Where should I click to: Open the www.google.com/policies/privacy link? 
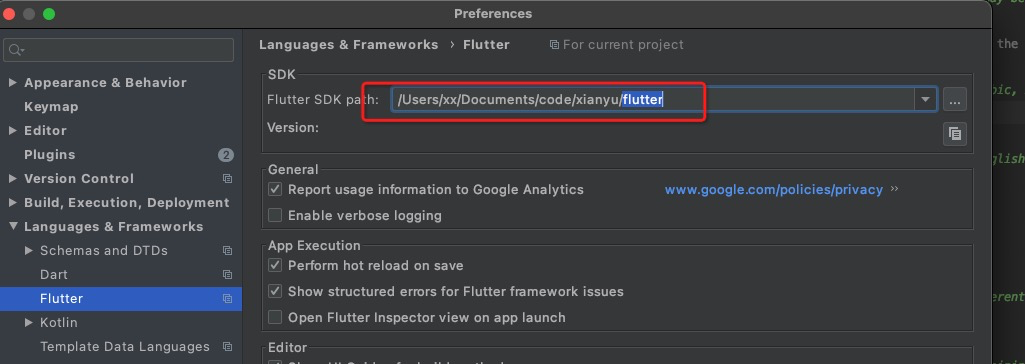pyautogui.click(x=773, y=190)
